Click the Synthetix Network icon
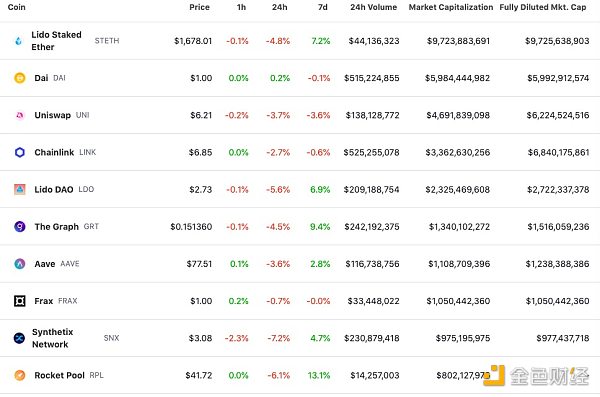This screenshot has height=397, width=600. pos(20,338)
